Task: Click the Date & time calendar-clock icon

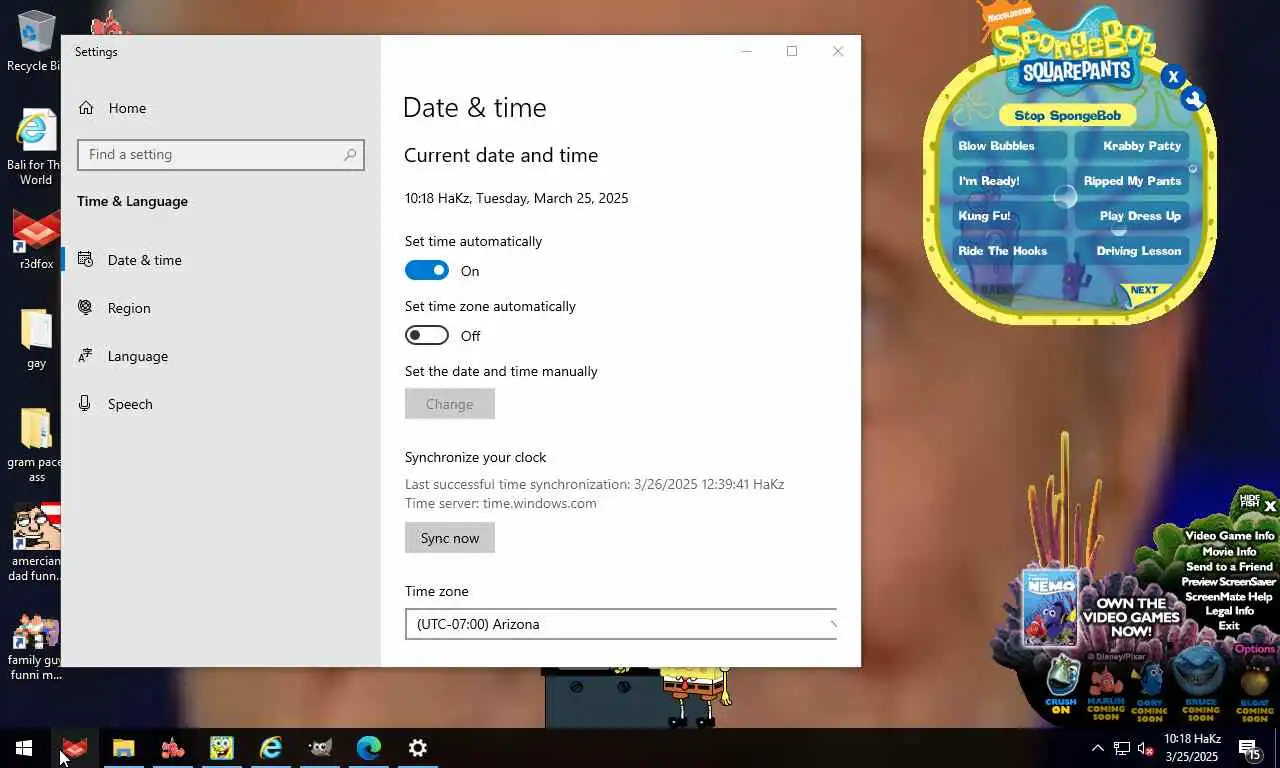Action: [86, 260]
